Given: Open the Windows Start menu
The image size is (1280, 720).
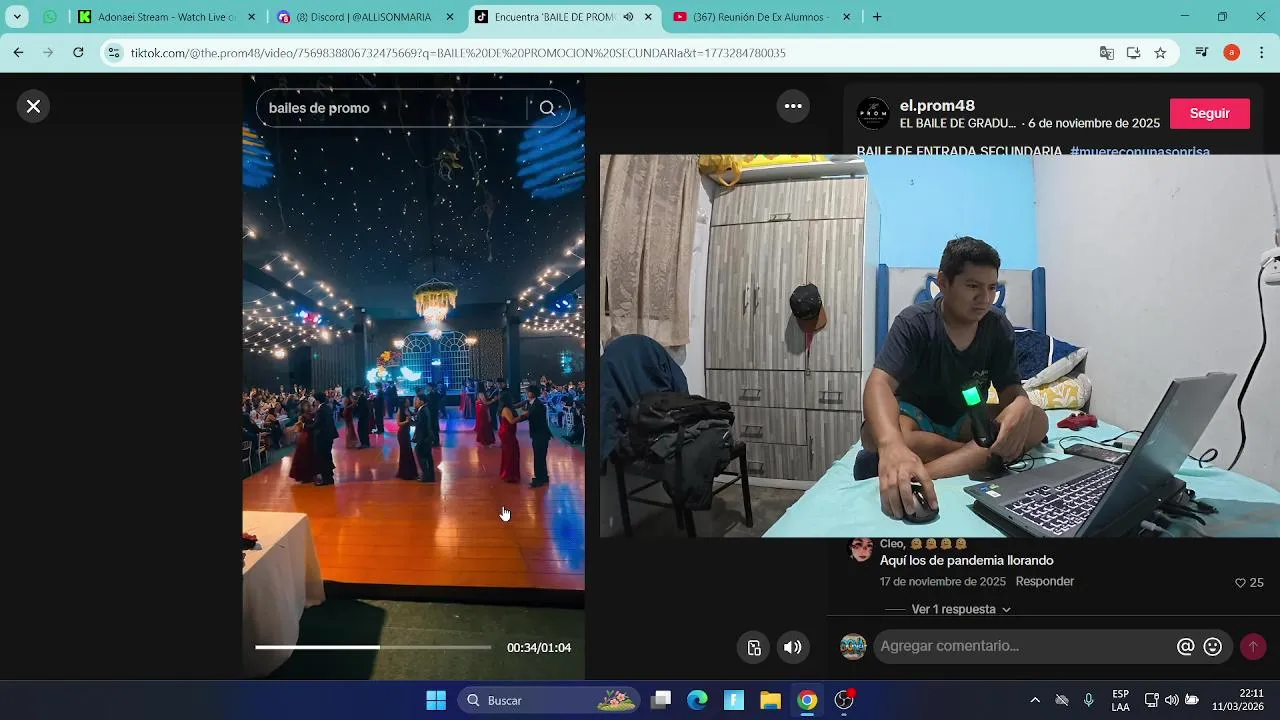Looking at the screenshot, I should tap(436, 700).
